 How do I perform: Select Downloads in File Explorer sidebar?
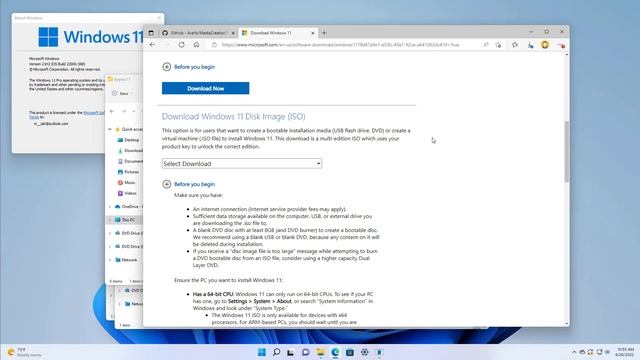[x=130, y=151]
